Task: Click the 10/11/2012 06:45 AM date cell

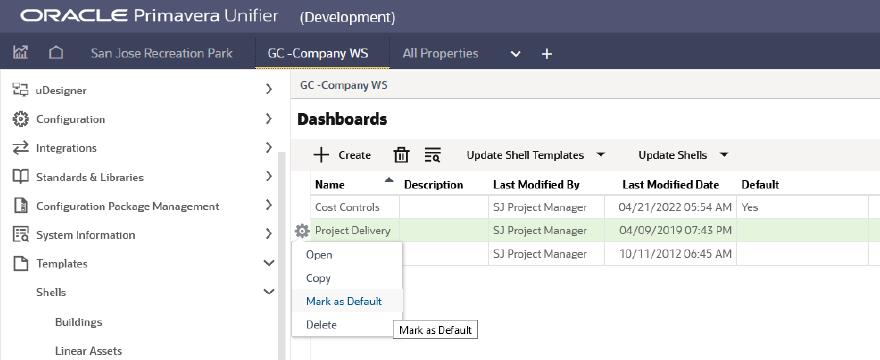Action: tap(675, 254)
